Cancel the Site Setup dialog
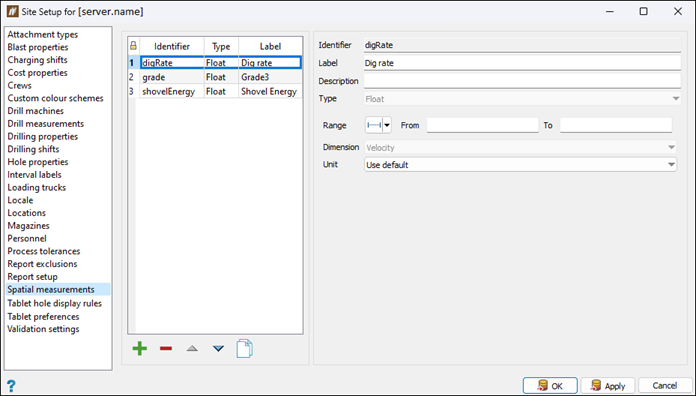The image size is (696, 396). (665, 386)
